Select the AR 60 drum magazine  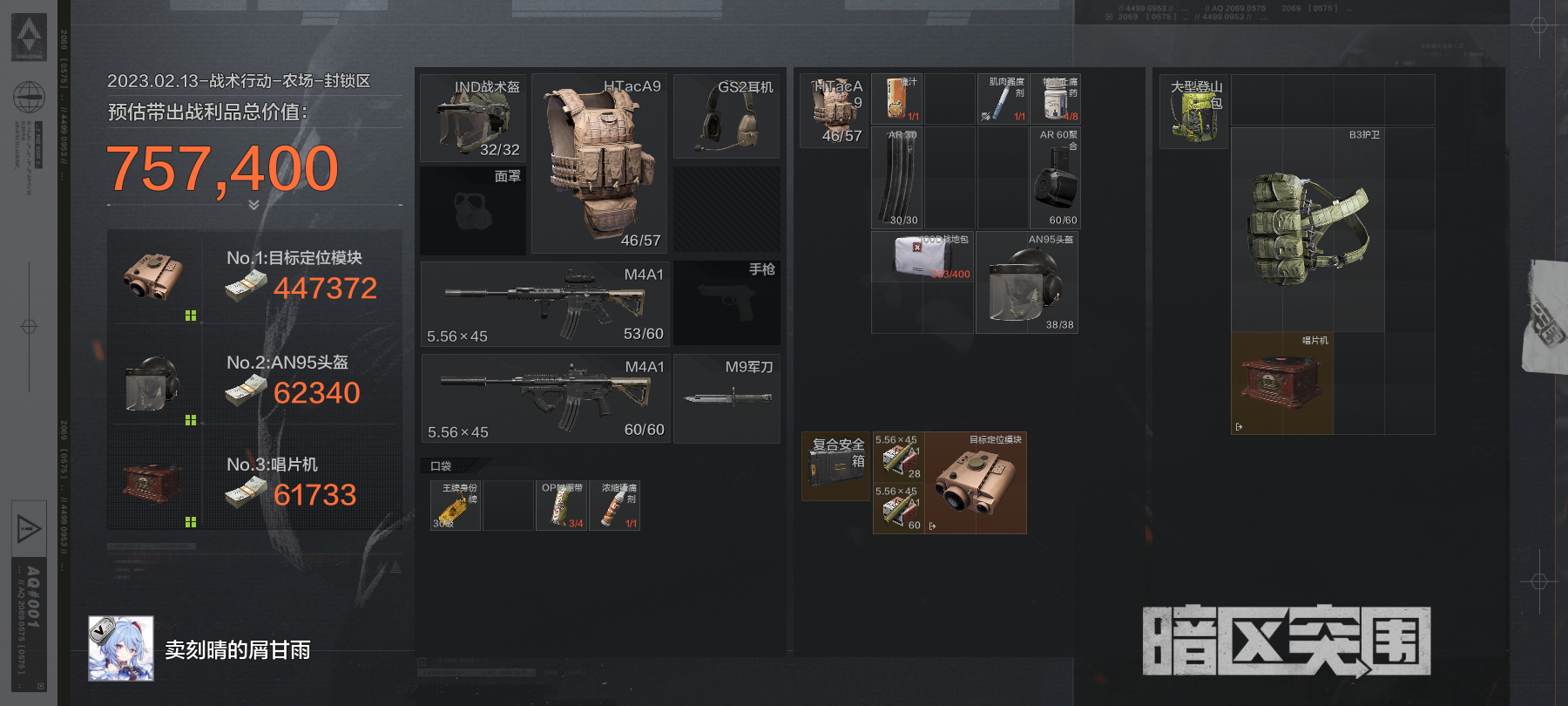pos(1055,178)
